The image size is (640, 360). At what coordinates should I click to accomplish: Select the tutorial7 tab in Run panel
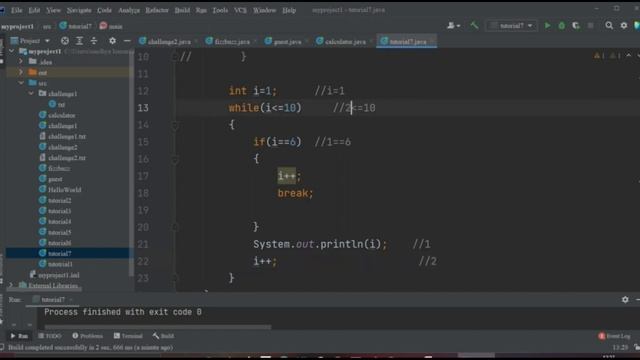(52, 300)
